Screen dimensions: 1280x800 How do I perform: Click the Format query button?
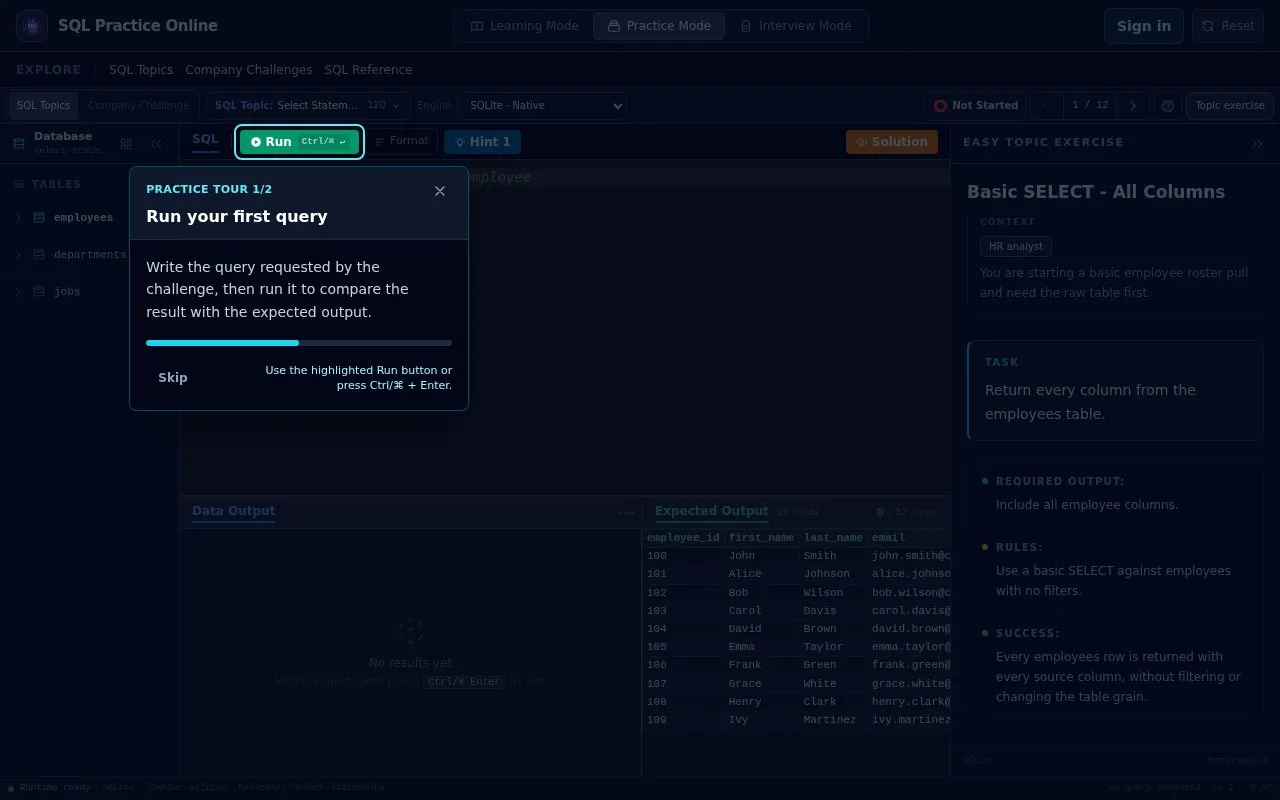(x=401, y=141)
